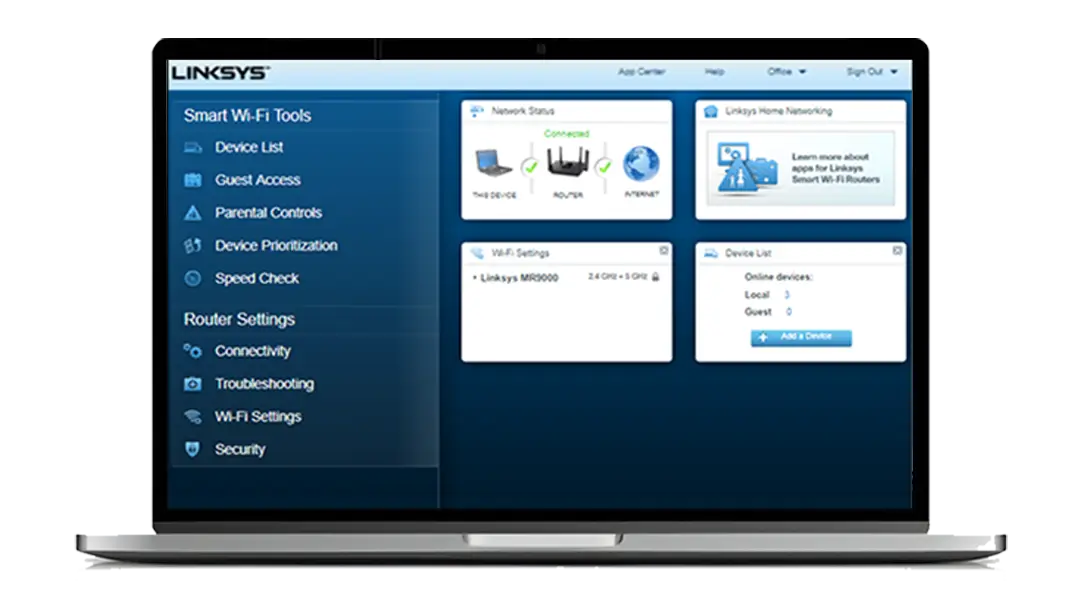
Task: Click the lock icon beside Linksys MR9000
Action: tap(656, 277)
